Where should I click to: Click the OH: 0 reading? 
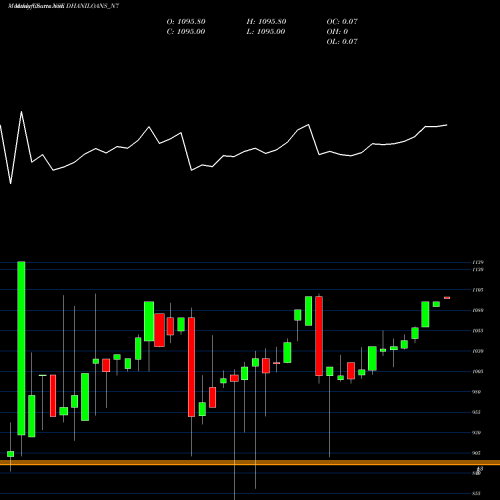pyautogui.click(x=337, y=32)
